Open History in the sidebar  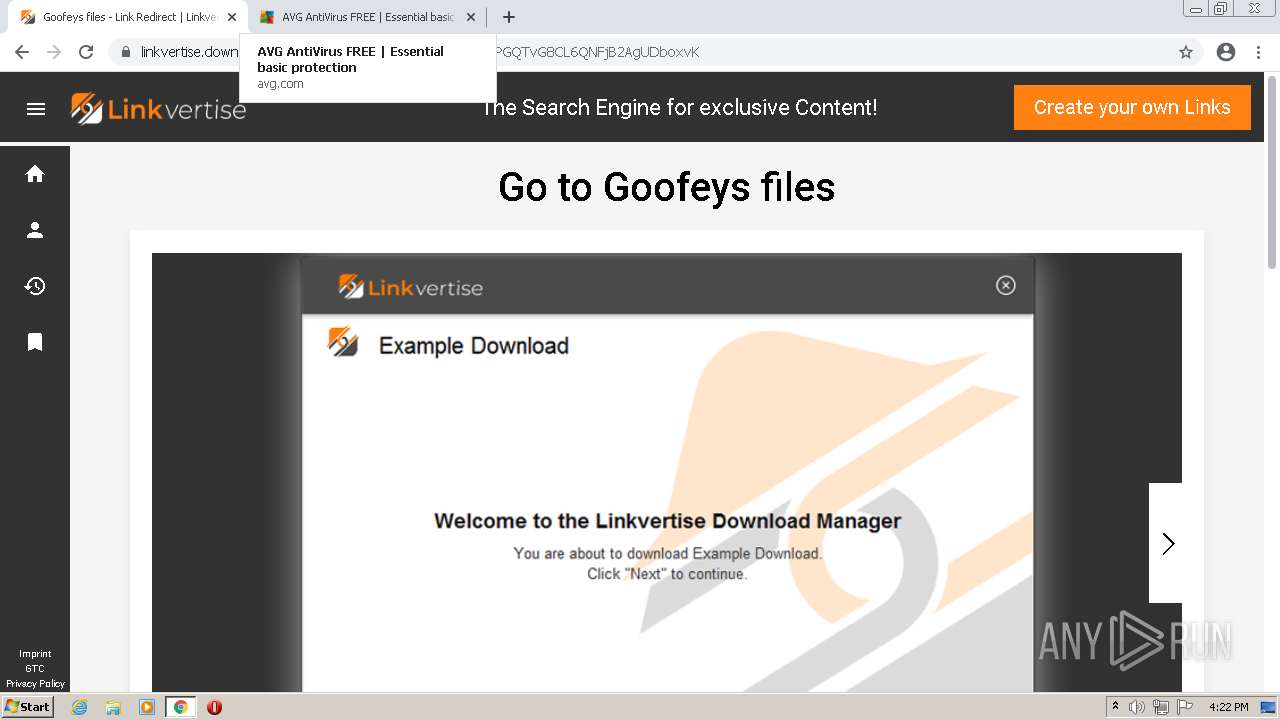[35, 286]
